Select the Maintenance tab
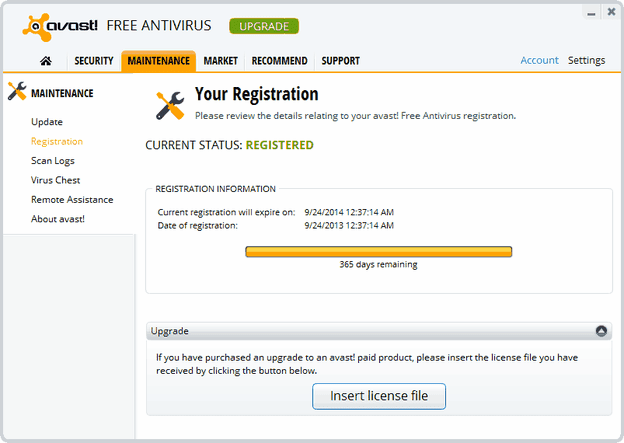Viewport: 624px width, 443px height. click(x=158, y=61)
